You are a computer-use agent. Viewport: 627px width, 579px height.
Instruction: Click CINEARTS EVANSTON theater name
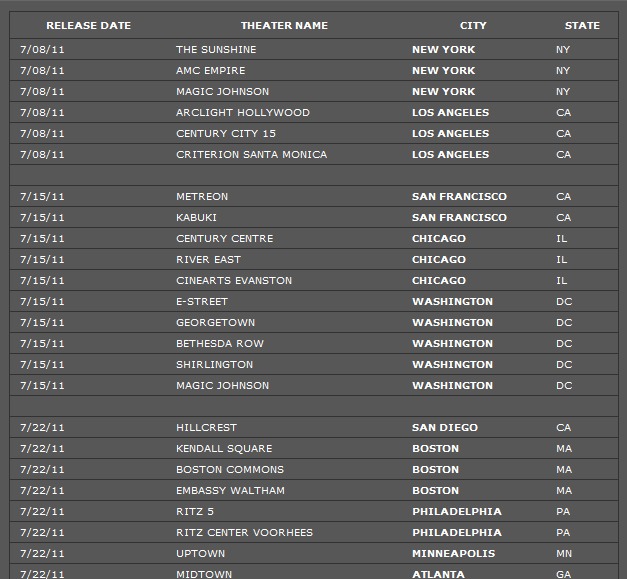[x=234, y=280]
